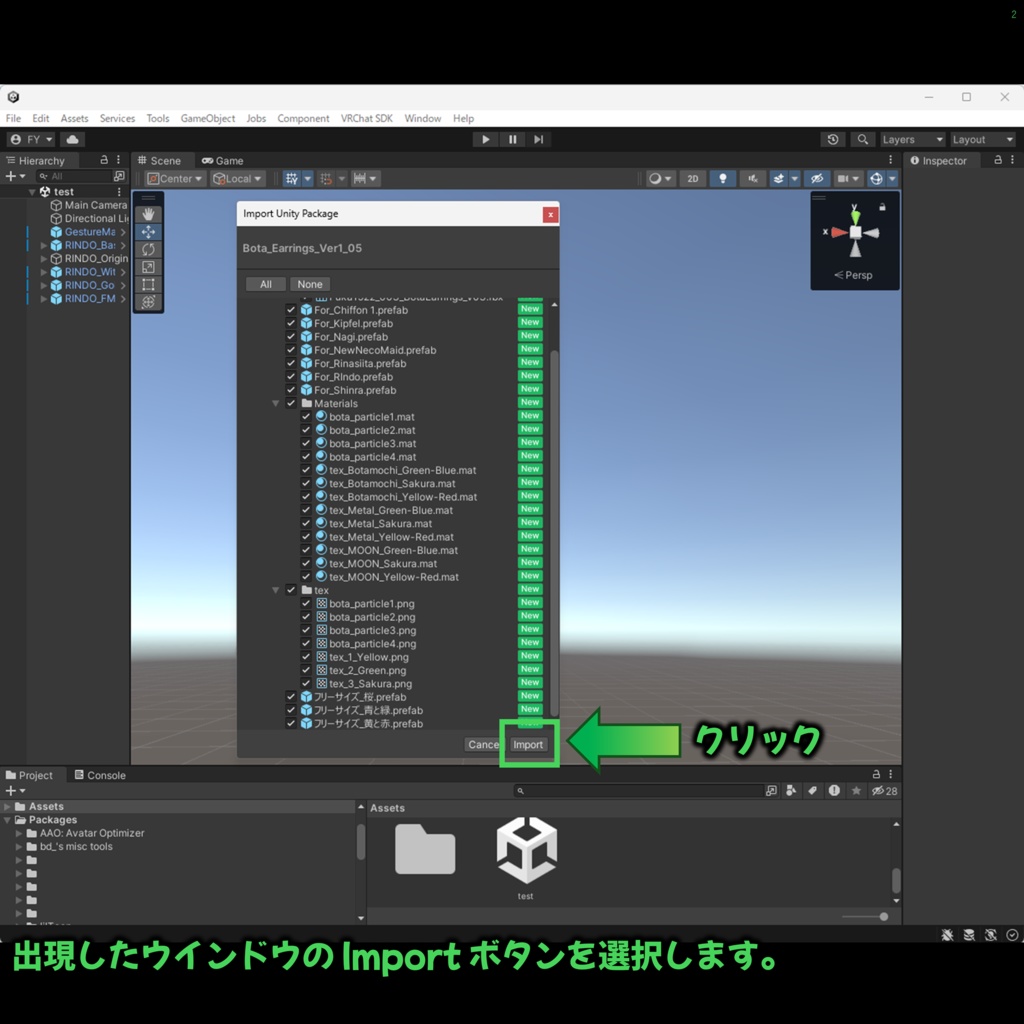Click the None selection button
This screenshot has height=1024, width=1024.
(x=310, y=284)
